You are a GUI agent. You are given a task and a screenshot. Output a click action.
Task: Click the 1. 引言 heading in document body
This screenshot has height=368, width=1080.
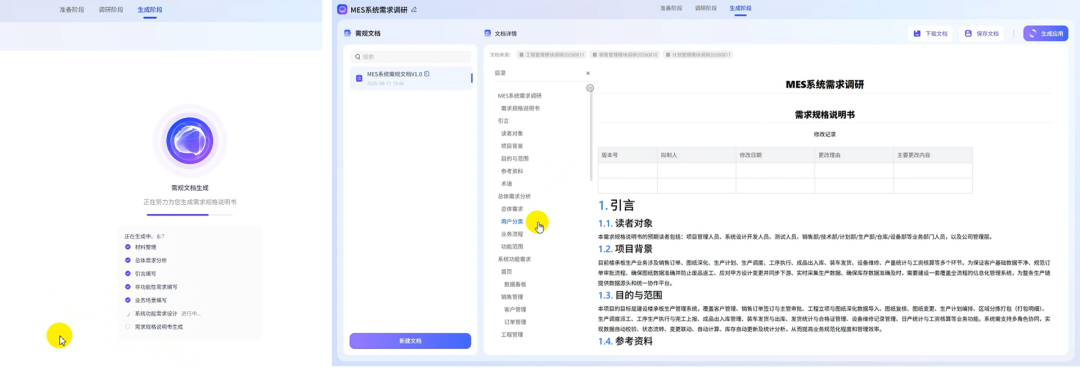coord(616,205)
